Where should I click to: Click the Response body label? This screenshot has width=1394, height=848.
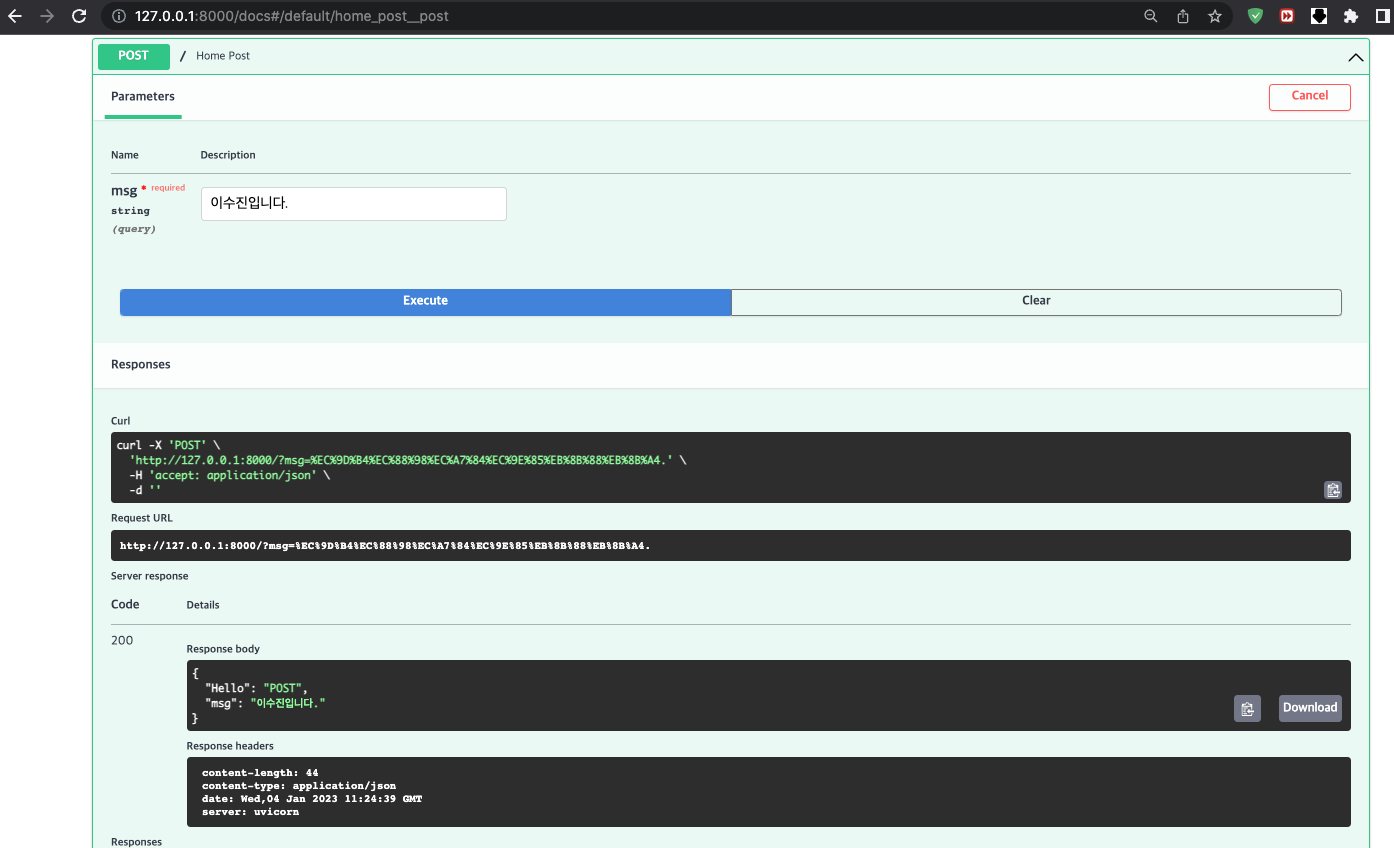pos(223,649)
